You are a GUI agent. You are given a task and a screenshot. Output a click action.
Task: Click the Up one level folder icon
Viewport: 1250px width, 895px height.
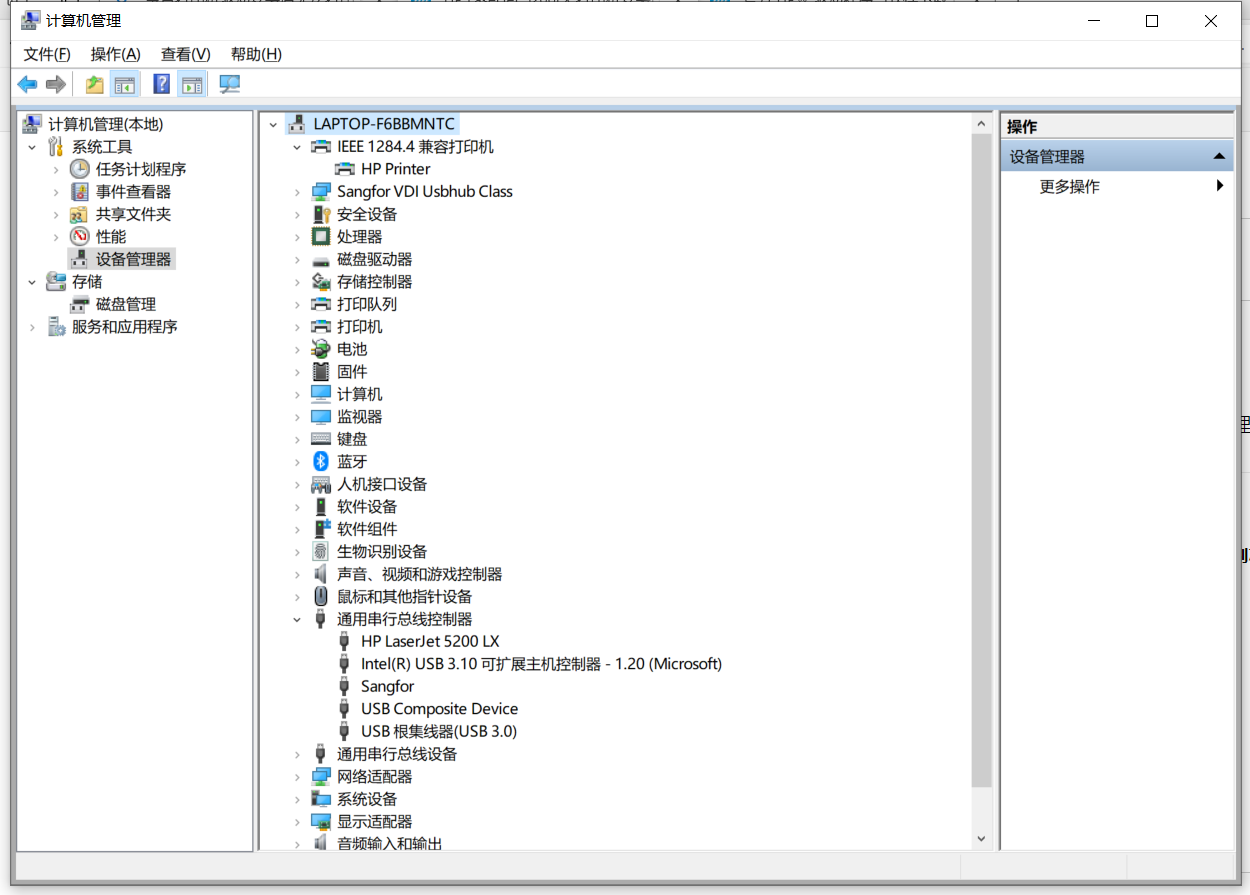coord(94,85)
